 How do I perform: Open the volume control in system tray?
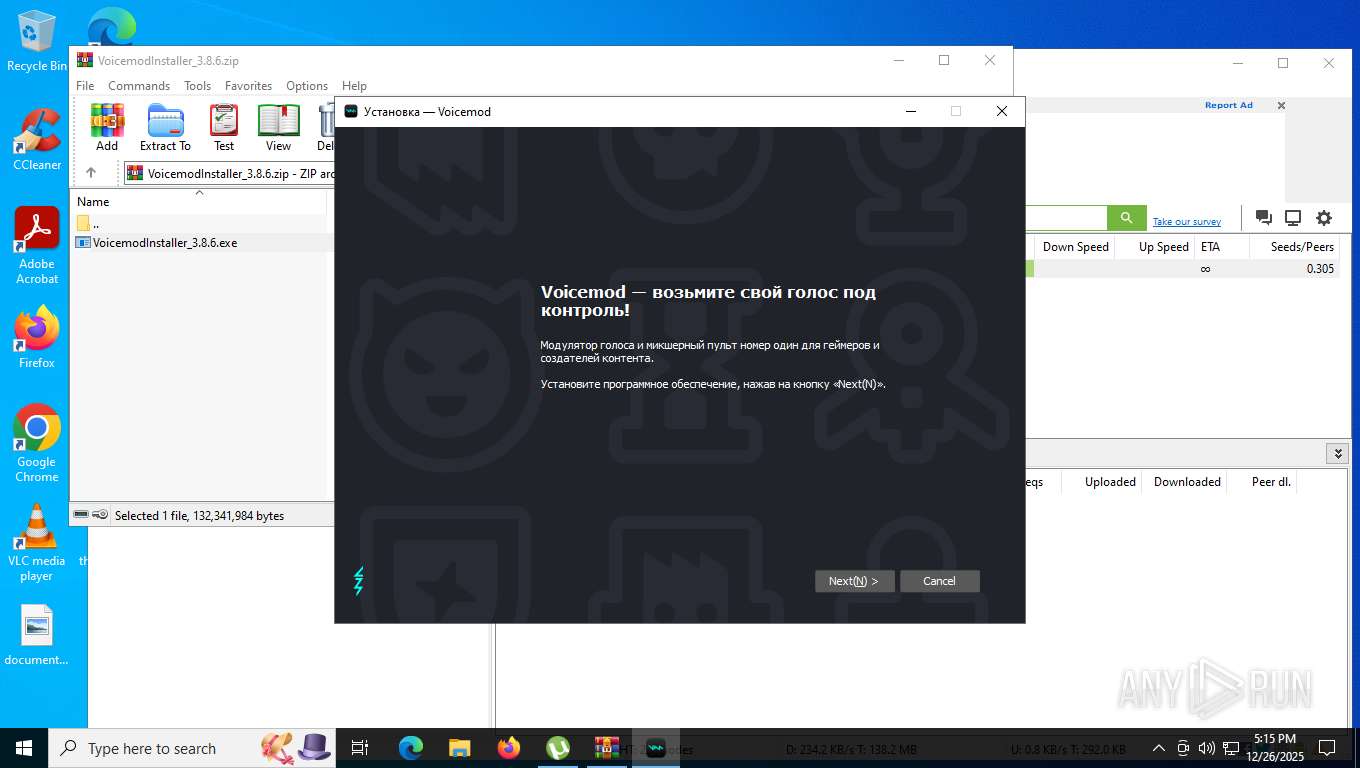pos(1207,748)
